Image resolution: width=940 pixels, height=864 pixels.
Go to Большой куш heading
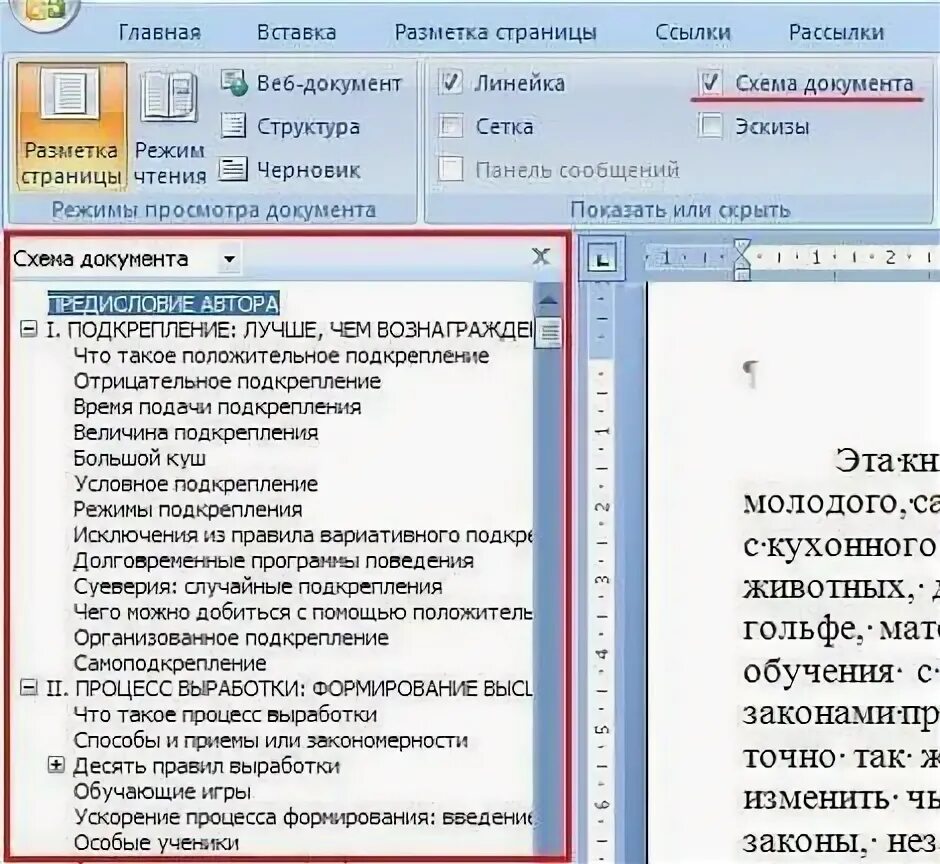[140, 459]
